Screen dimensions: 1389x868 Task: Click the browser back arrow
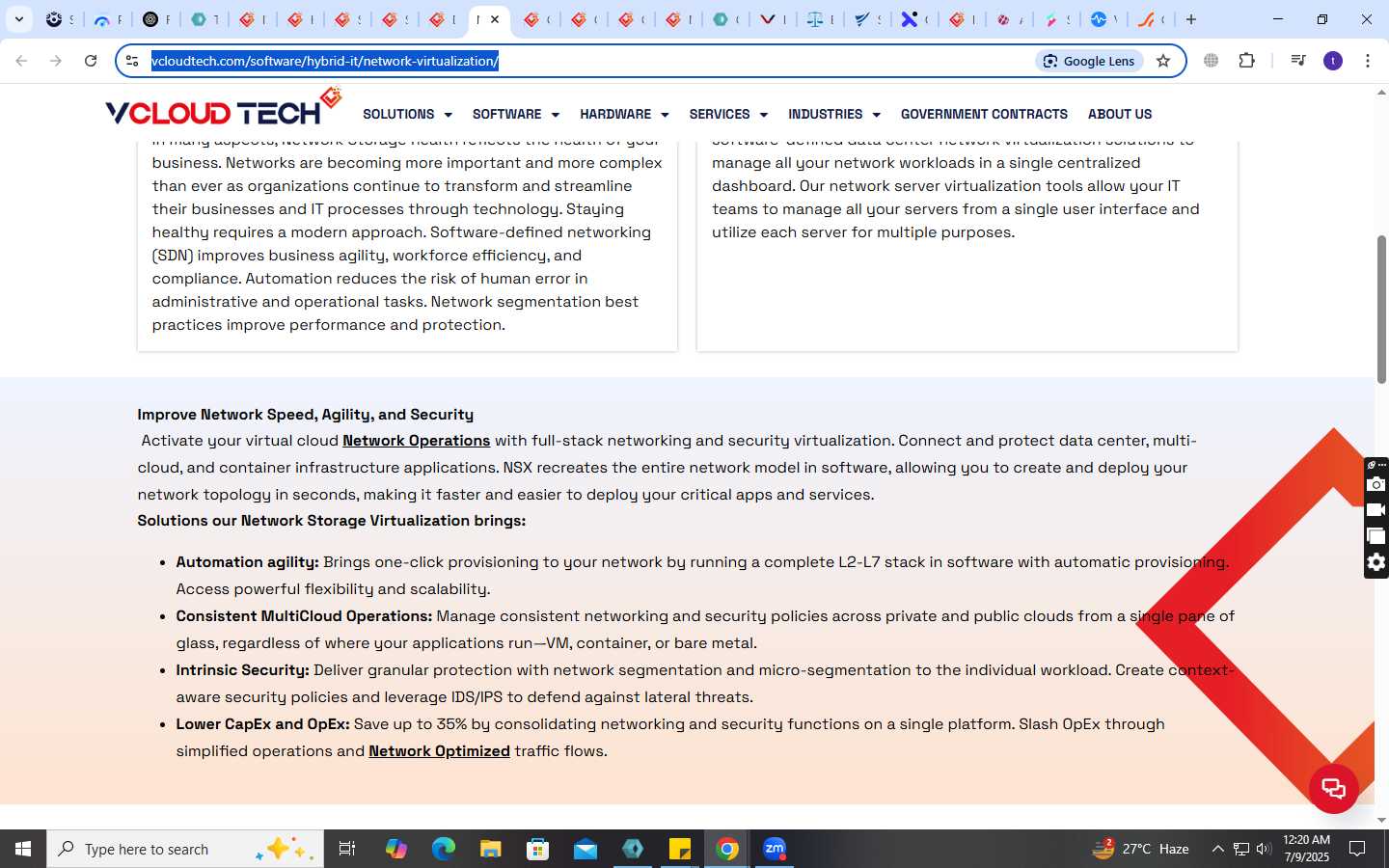point(21,61)
